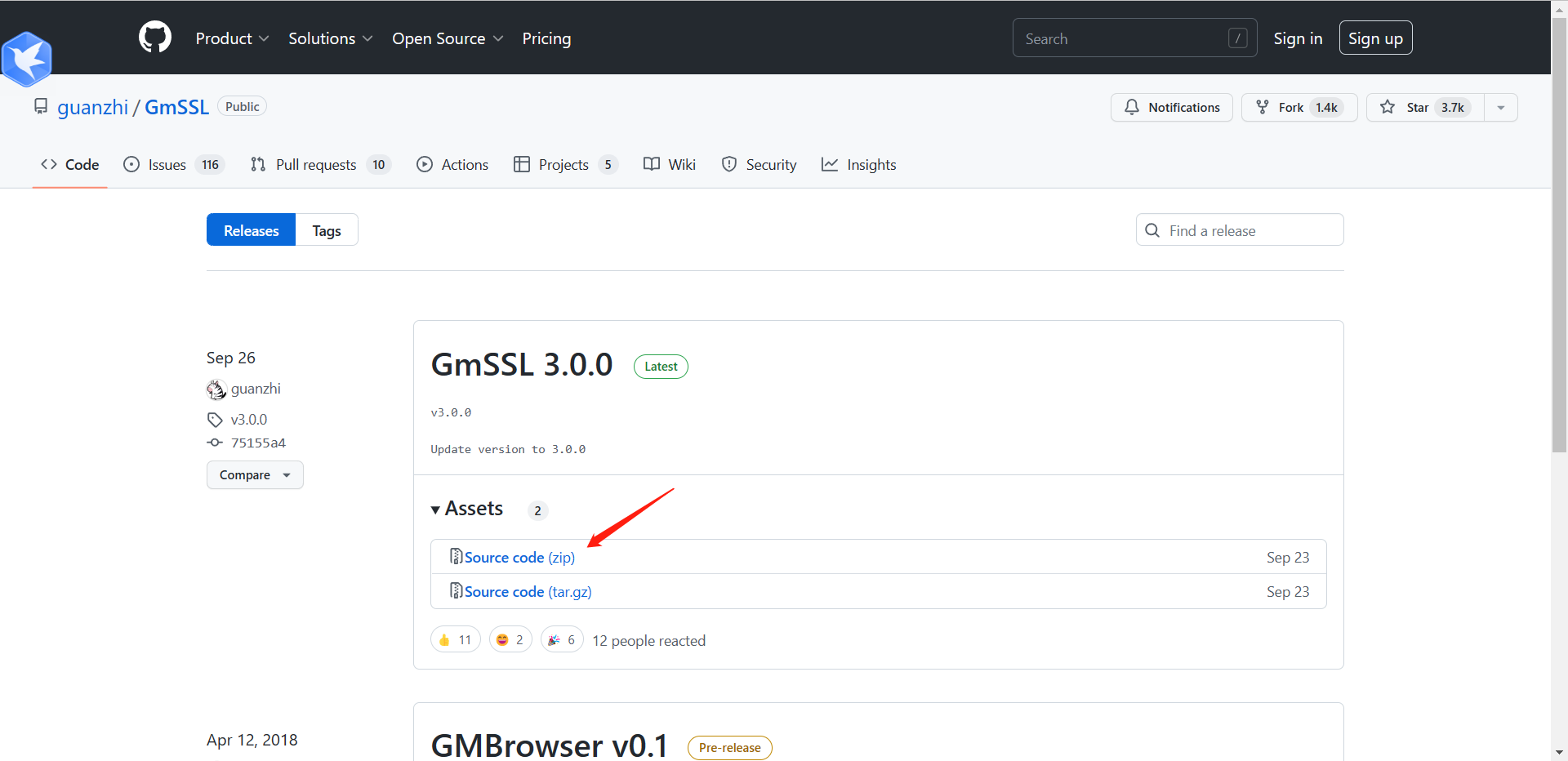Click the scrollbar up arrow
The image size is (1568, 761).
coord(1559,8)
